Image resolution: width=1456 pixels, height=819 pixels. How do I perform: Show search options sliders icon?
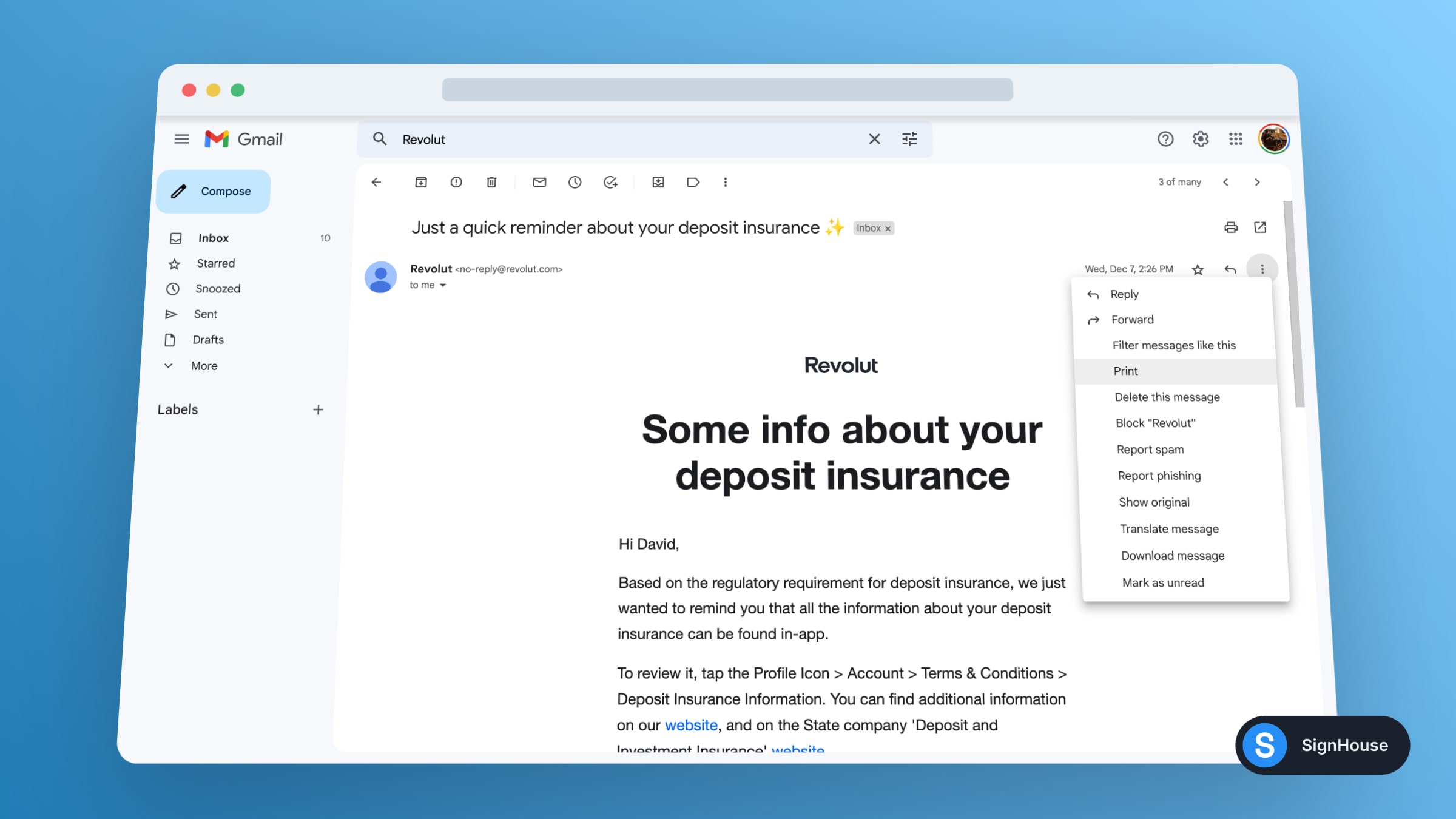[909, 139]
